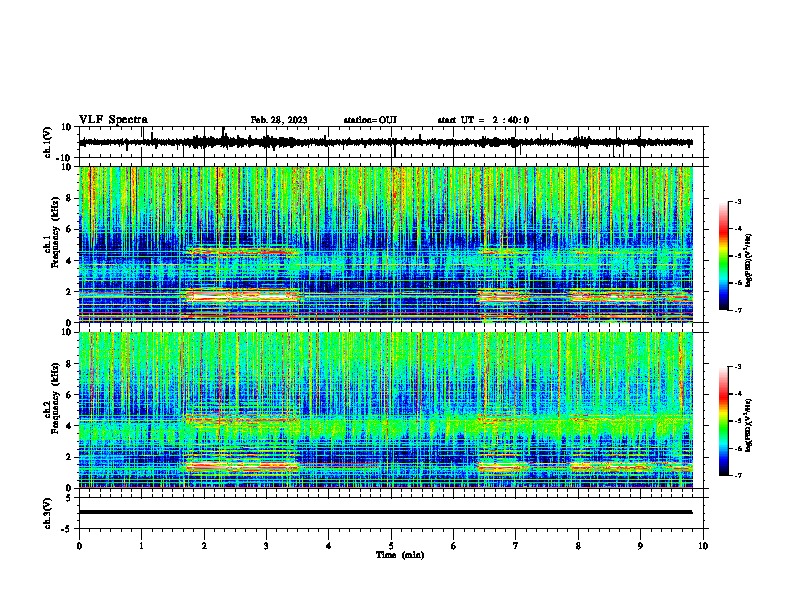
Task: Select the "station=OUJ" header text
Action: [x=370, y=120]
